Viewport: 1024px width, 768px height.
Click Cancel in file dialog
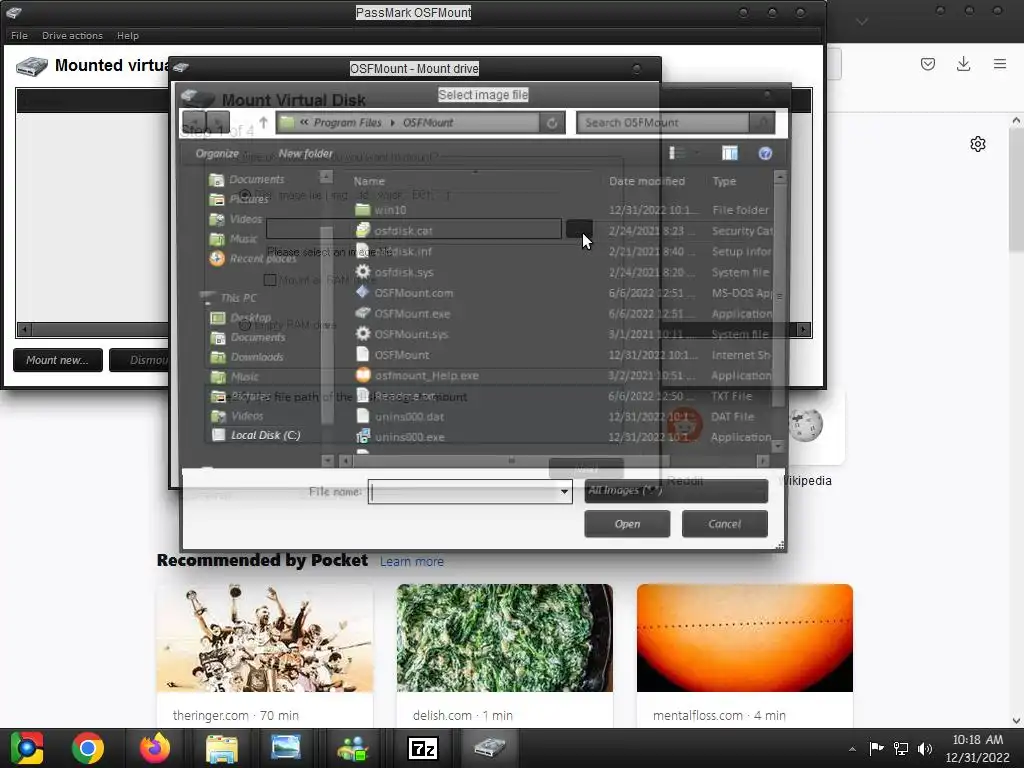click(x=724, y=524)
